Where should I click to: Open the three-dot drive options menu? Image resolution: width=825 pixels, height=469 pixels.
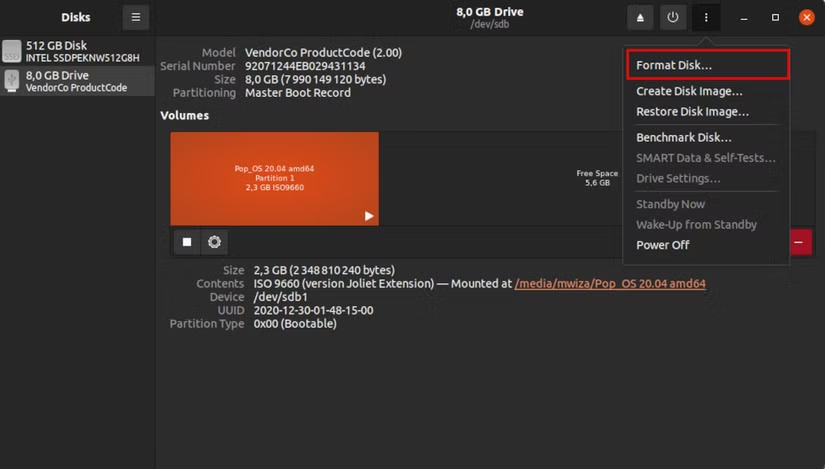click(x=706, y=17)
